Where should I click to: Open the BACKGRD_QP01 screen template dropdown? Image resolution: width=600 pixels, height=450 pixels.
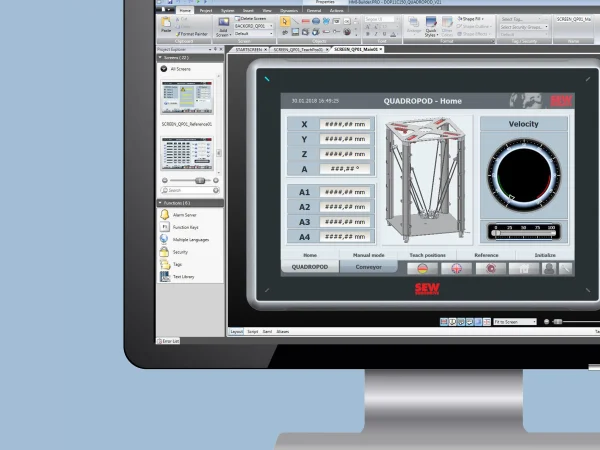(254, 26)
